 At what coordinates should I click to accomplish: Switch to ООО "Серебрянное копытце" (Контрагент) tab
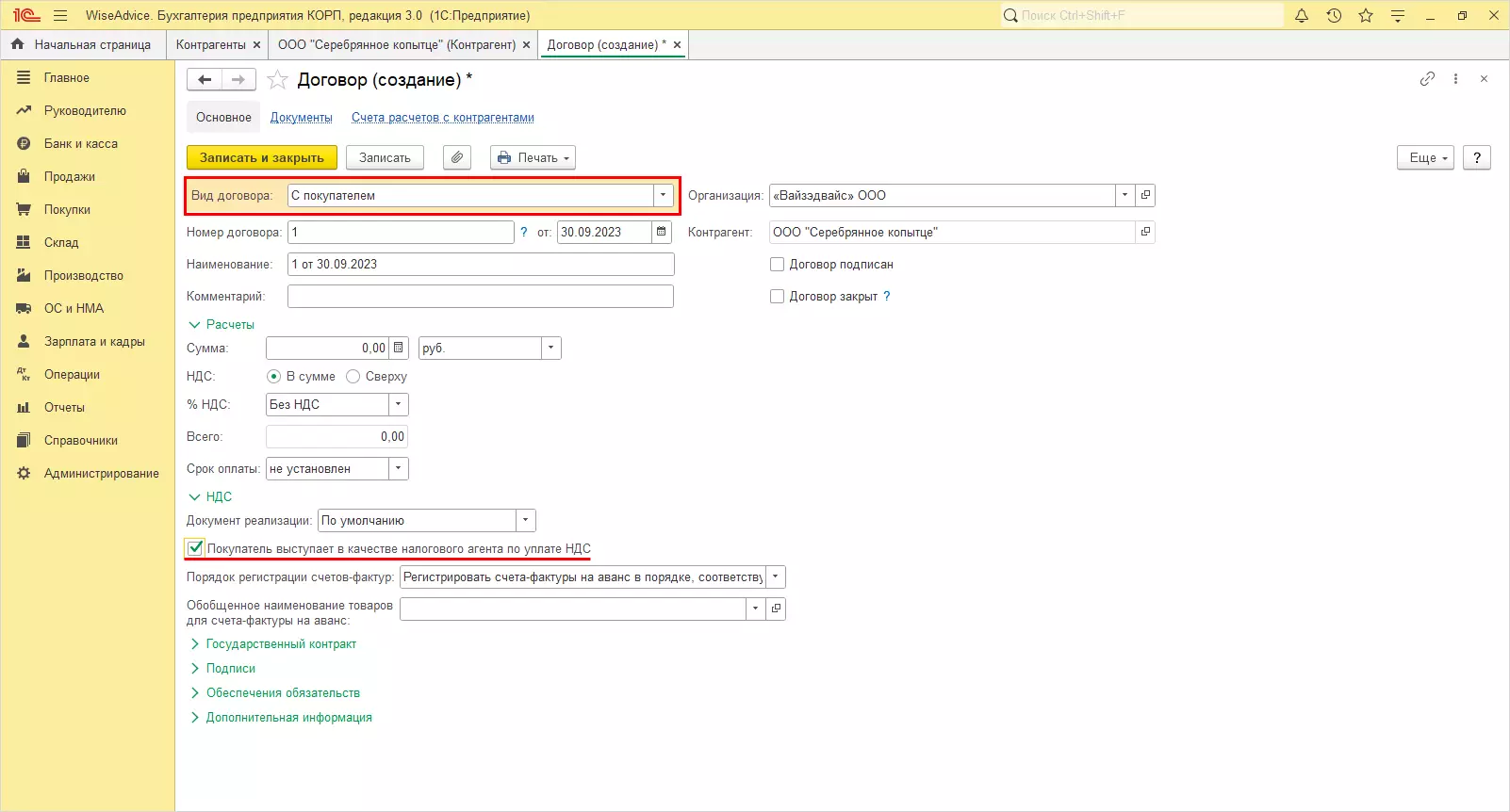point(397,44)
